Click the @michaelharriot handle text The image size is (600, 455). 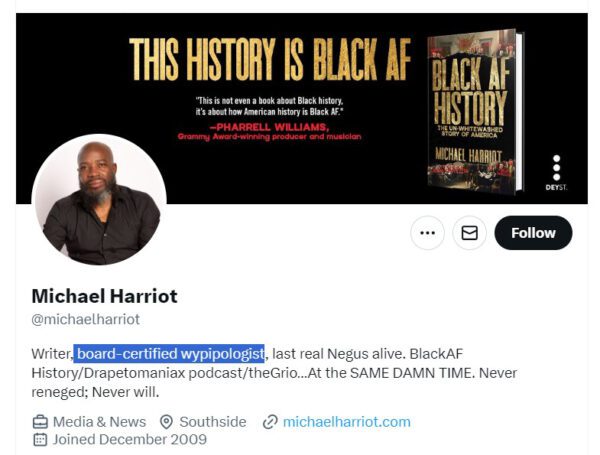coord(86,319)
